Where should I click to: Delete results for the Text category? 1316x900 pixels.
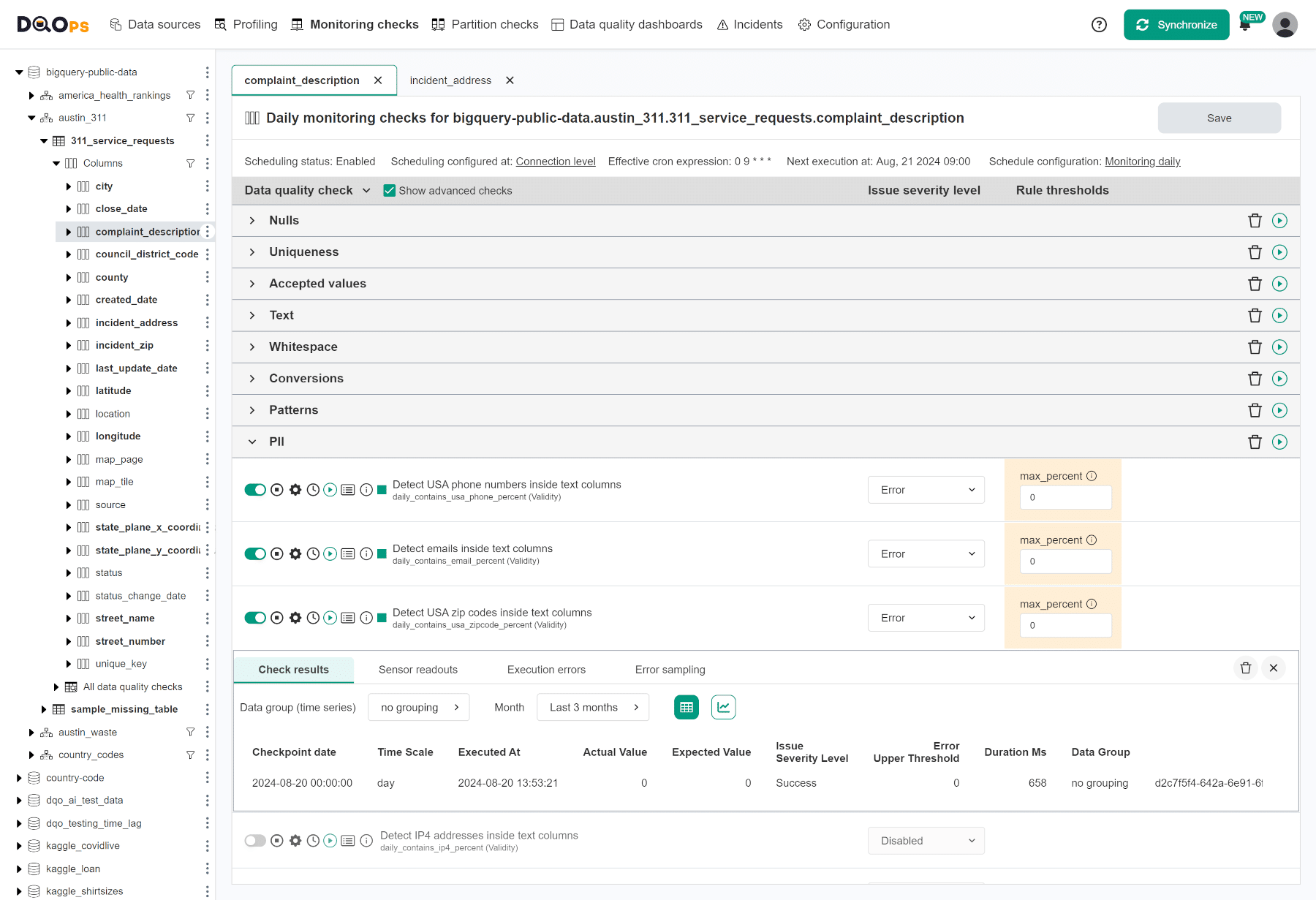(1255, 315)
